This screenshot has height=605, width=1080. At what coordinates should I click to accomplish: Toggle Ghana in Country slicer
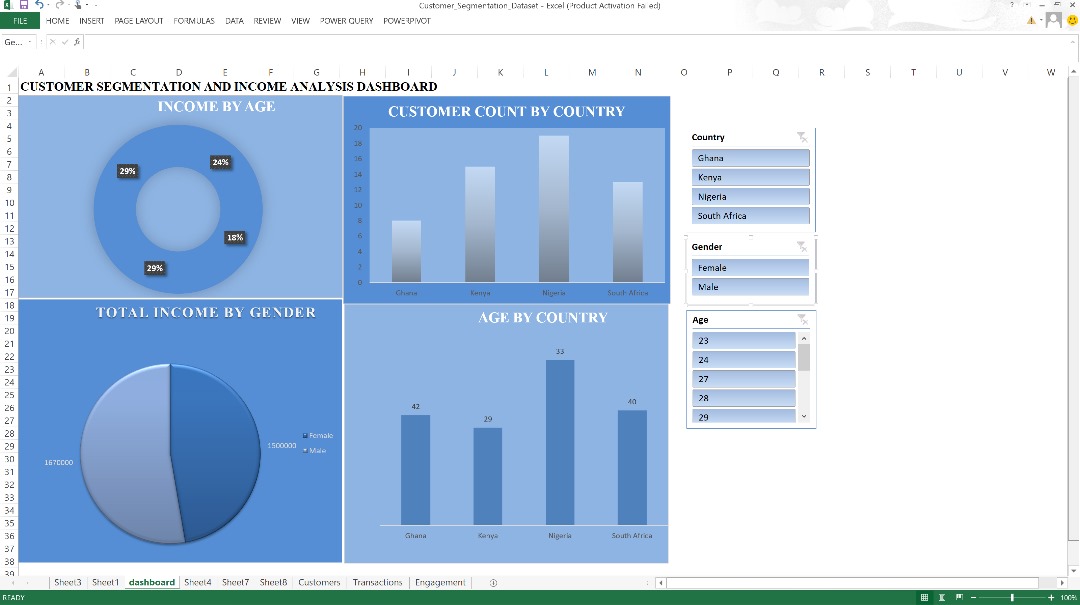(x=750, y=158)
